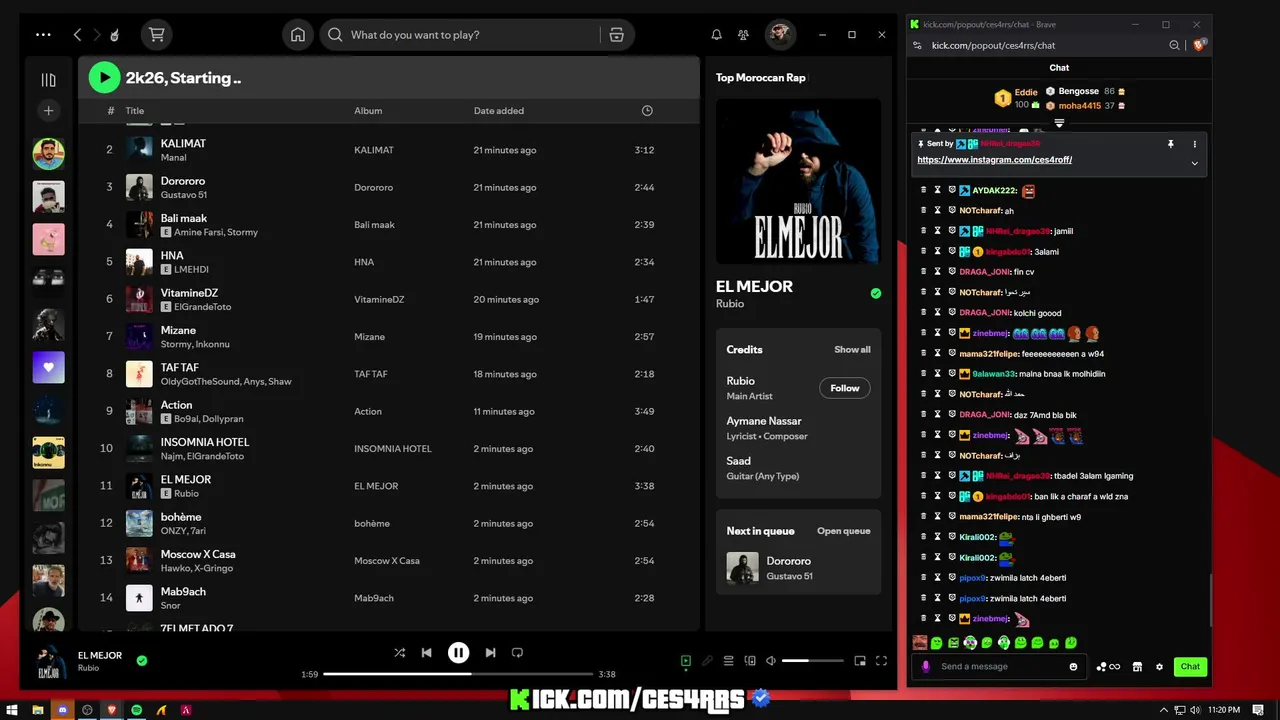1280x720 pixels.
Task: Click Brave zoom icon in address bar
Action: [x=1174, y=45]
